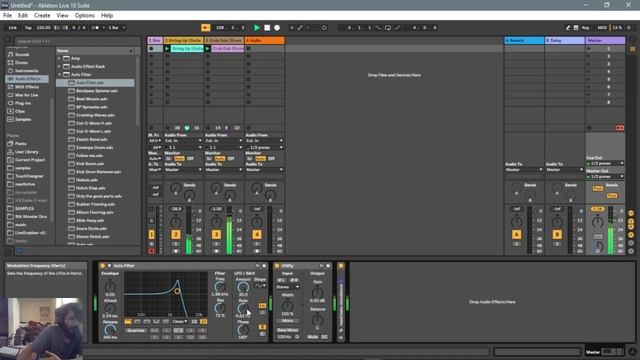
Task: Toggle track 3 activator button
Action: 216,235
